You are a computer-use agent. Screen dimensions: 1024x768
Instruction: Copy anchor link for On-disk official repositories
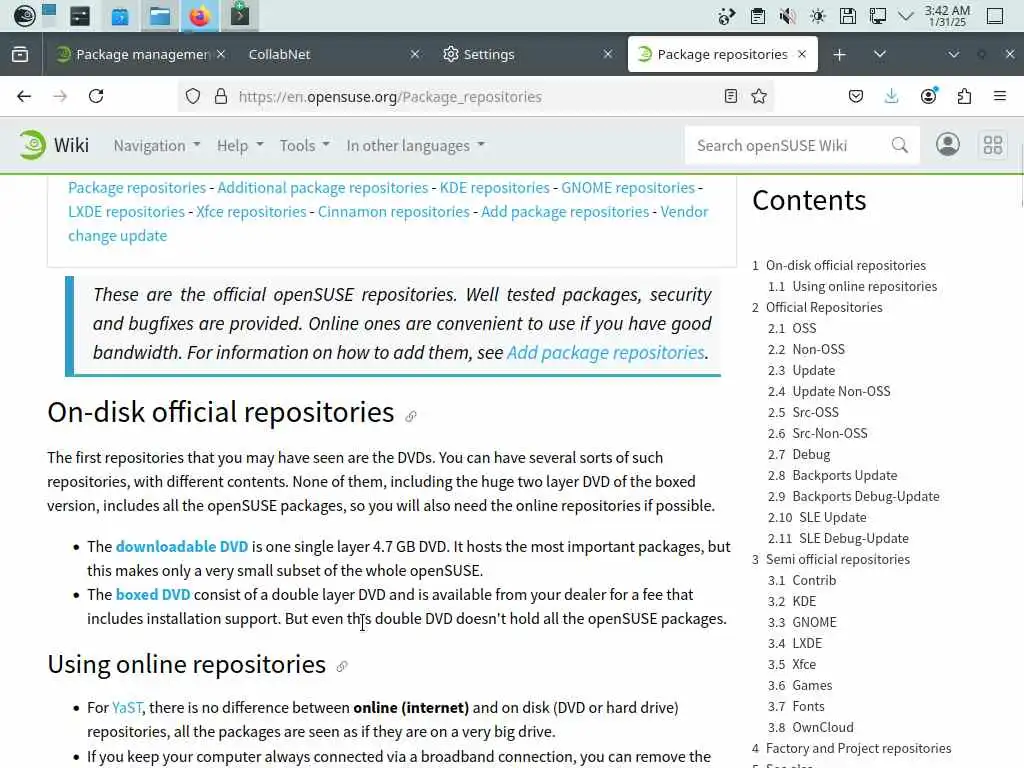pos(411,416)
